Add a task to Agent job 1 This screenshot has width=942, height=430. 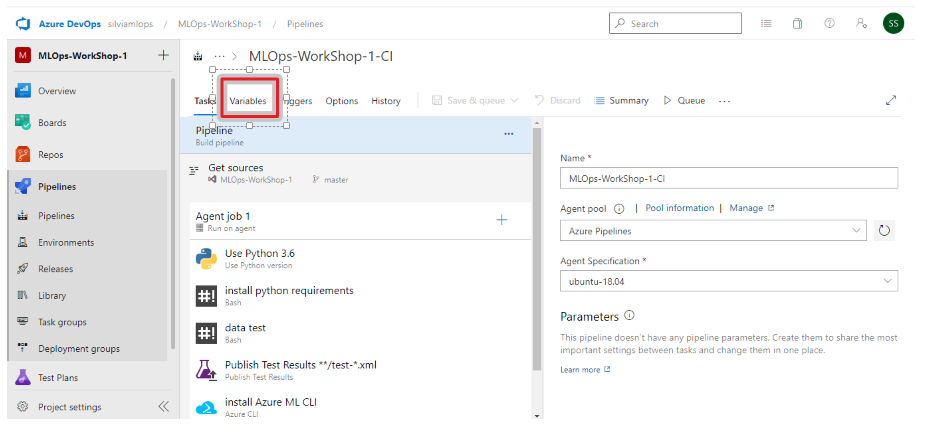pos(502,220)
